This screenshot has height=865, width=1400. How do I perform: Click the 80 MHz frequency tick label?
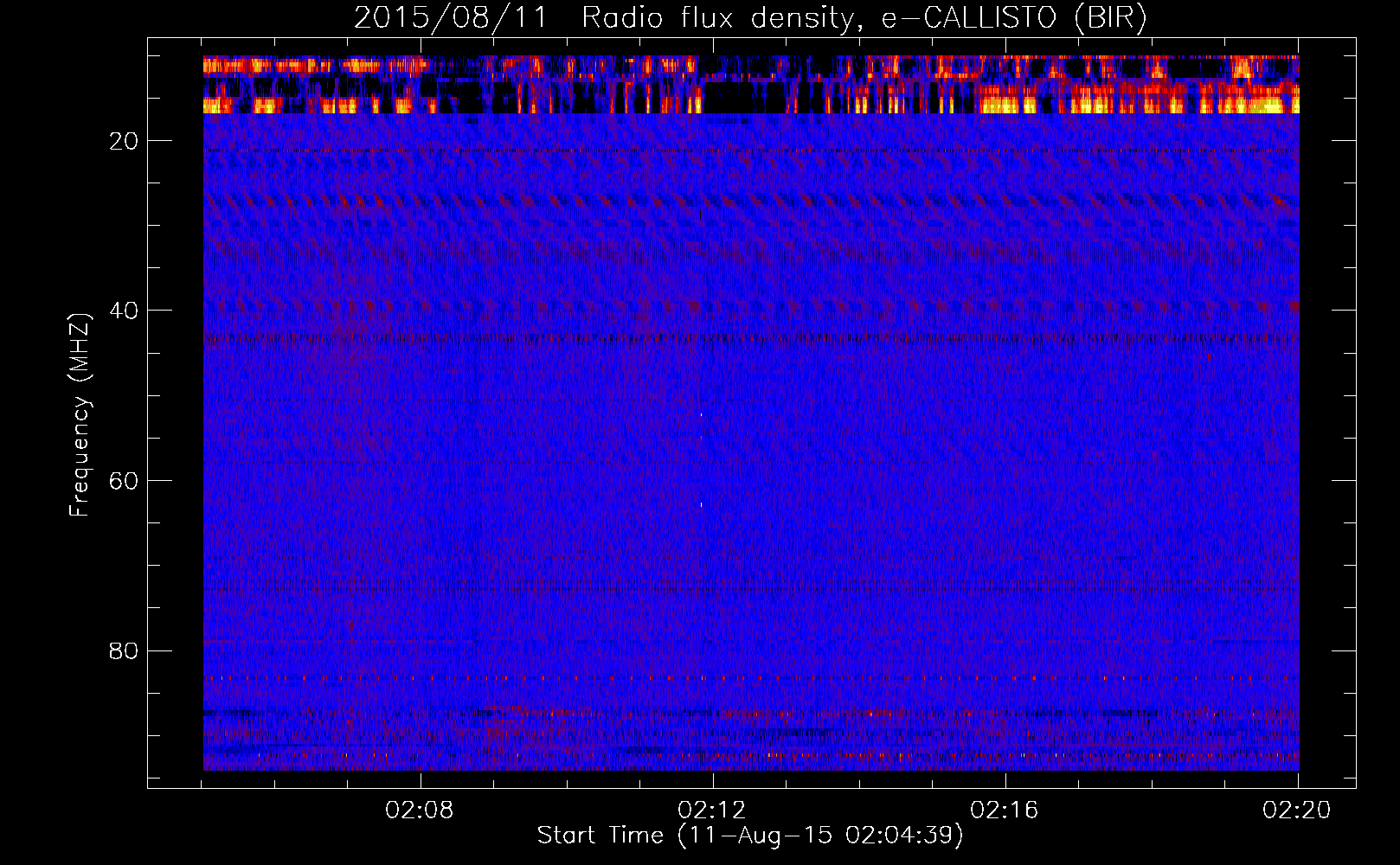(x=124, y=650)
